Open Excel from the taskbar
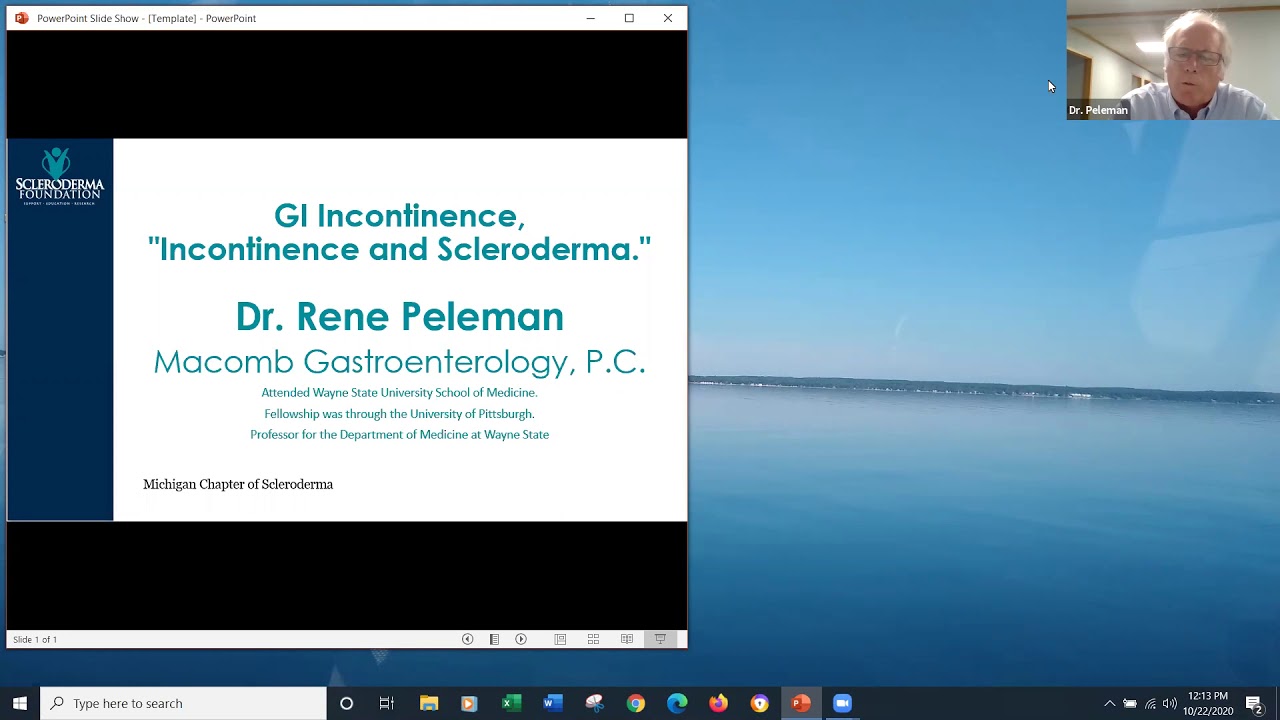Screen dimensions: 1280x720 click(510, 703)
